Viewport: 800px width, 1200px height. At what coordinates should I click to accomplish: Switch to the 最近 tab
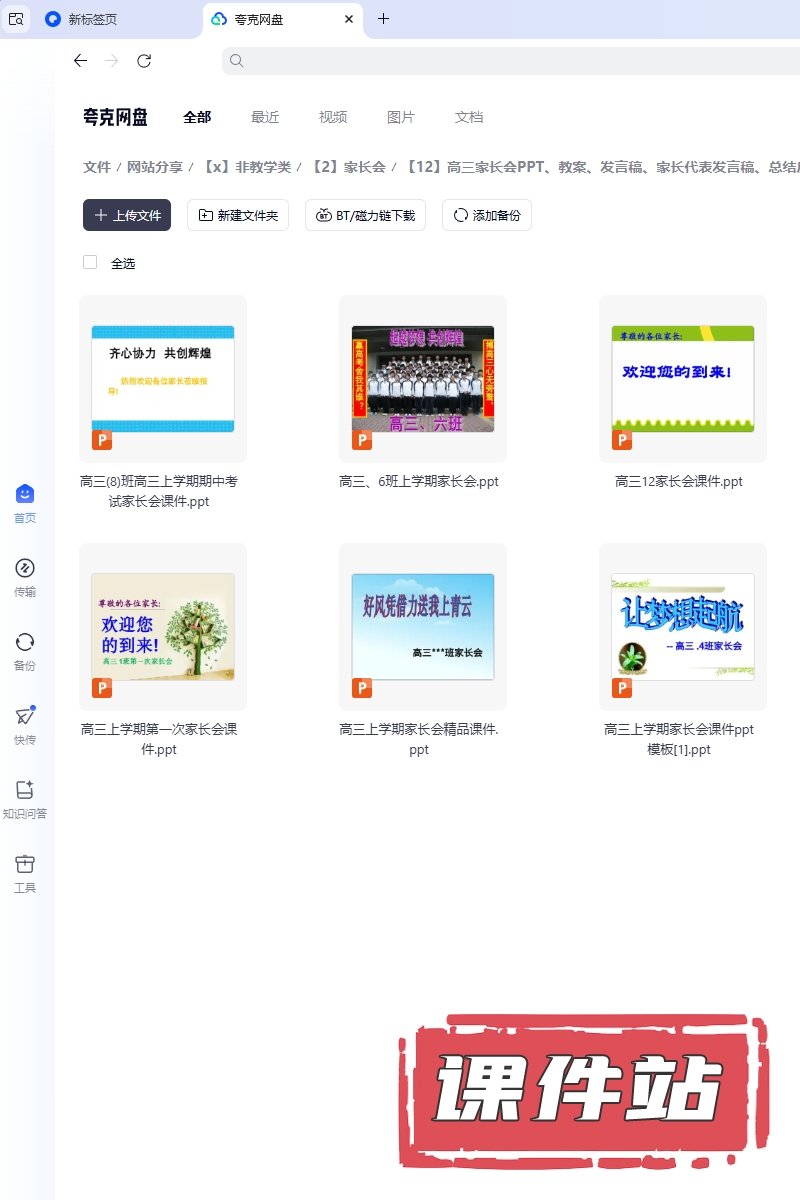pos(265,117)
